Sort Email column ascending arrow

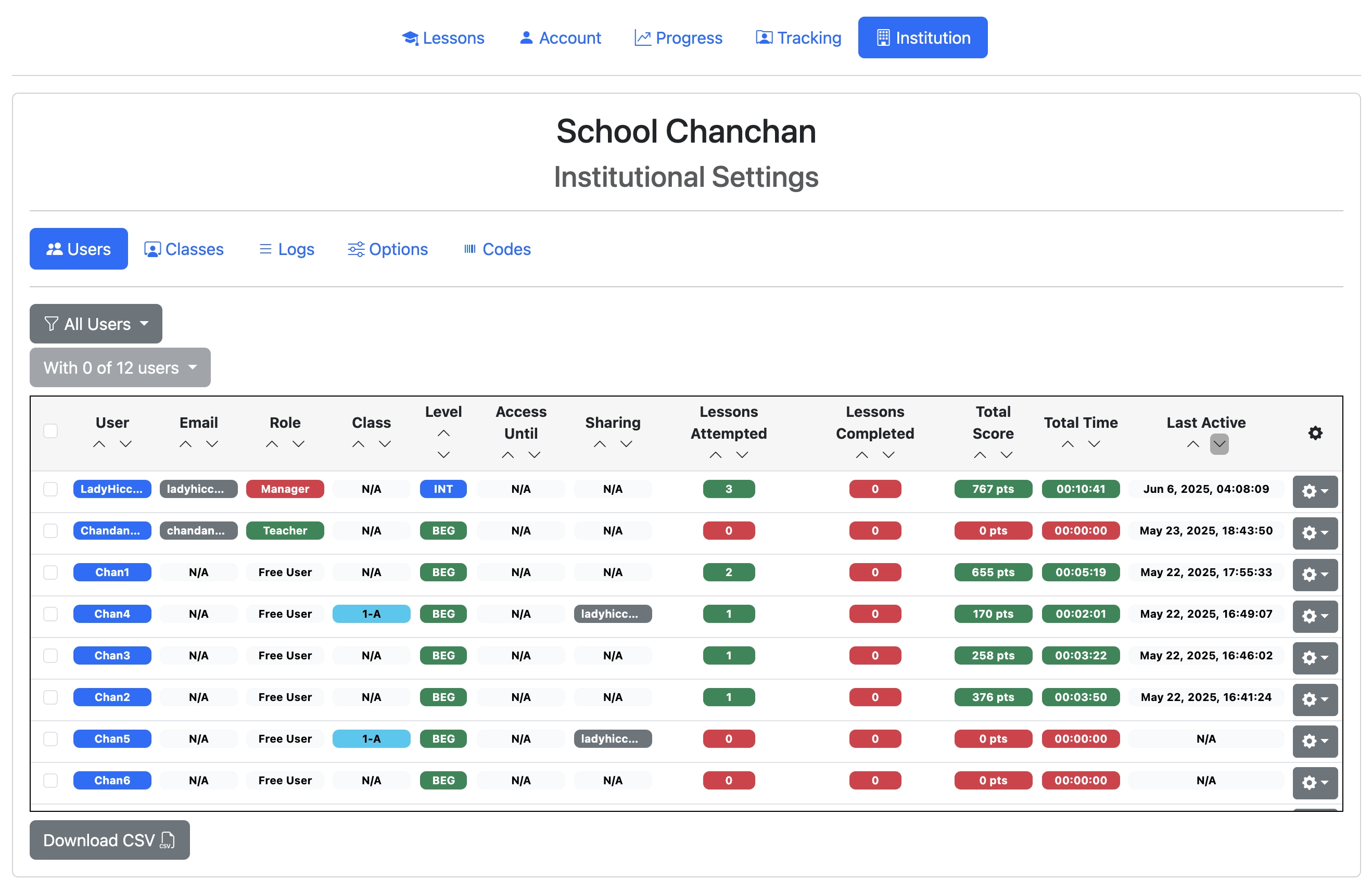tap(186, 444)
